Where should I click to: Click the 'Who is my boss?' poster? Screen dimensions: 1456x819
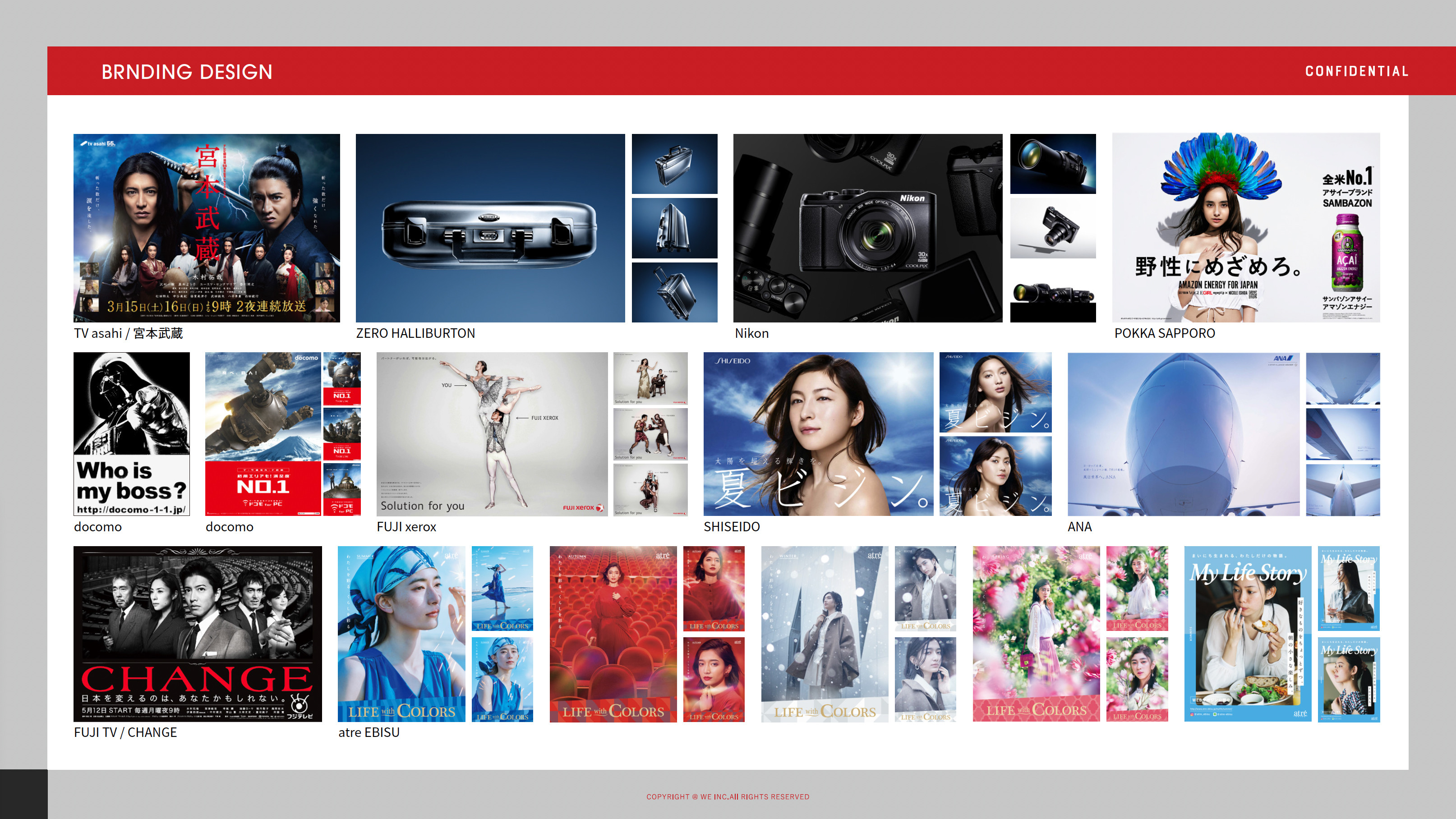tap(131, 433)
